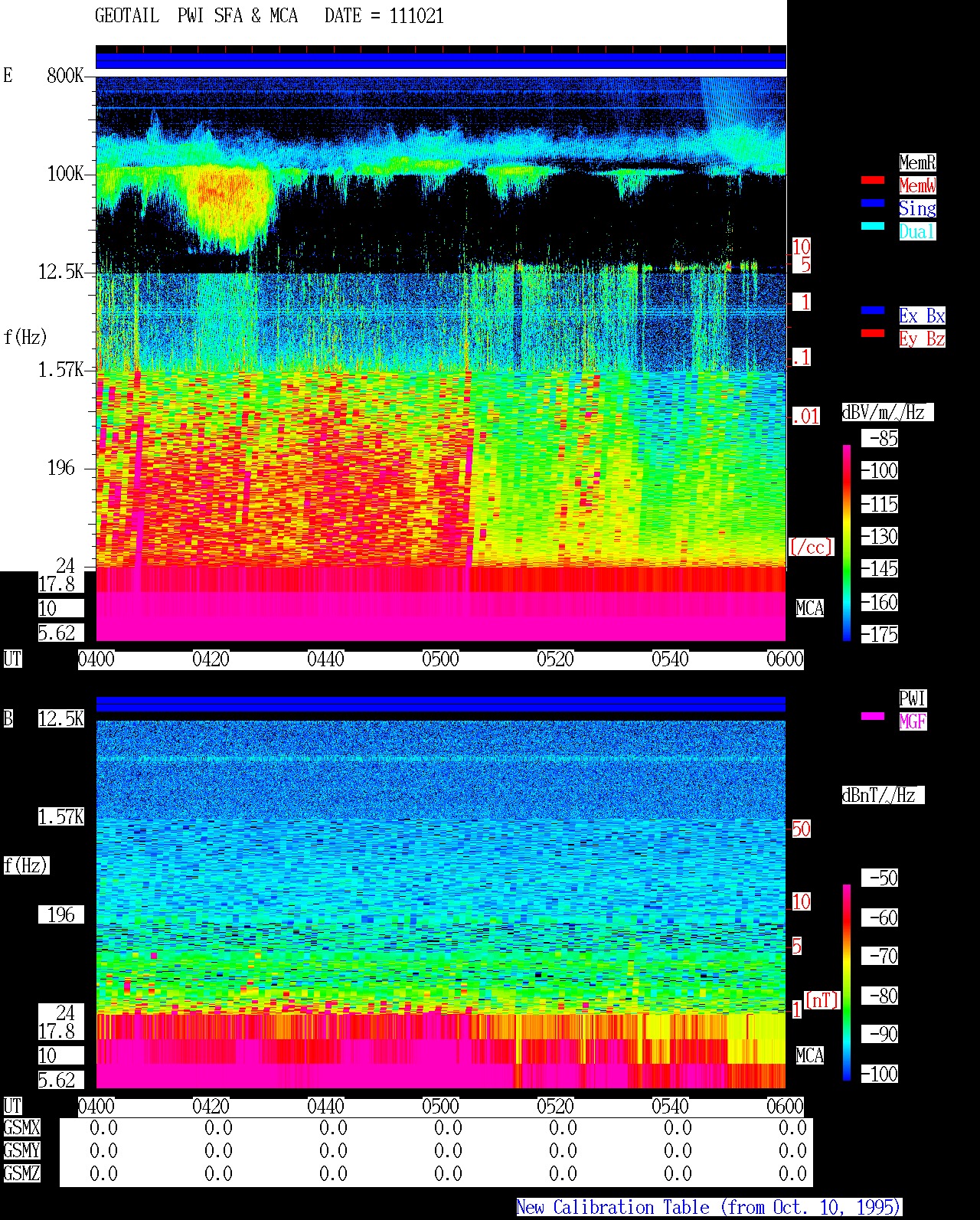
Task: Open the 'New Calibration Table (from Oct. 10, 1995)' note
Action: pos(709,1208)
